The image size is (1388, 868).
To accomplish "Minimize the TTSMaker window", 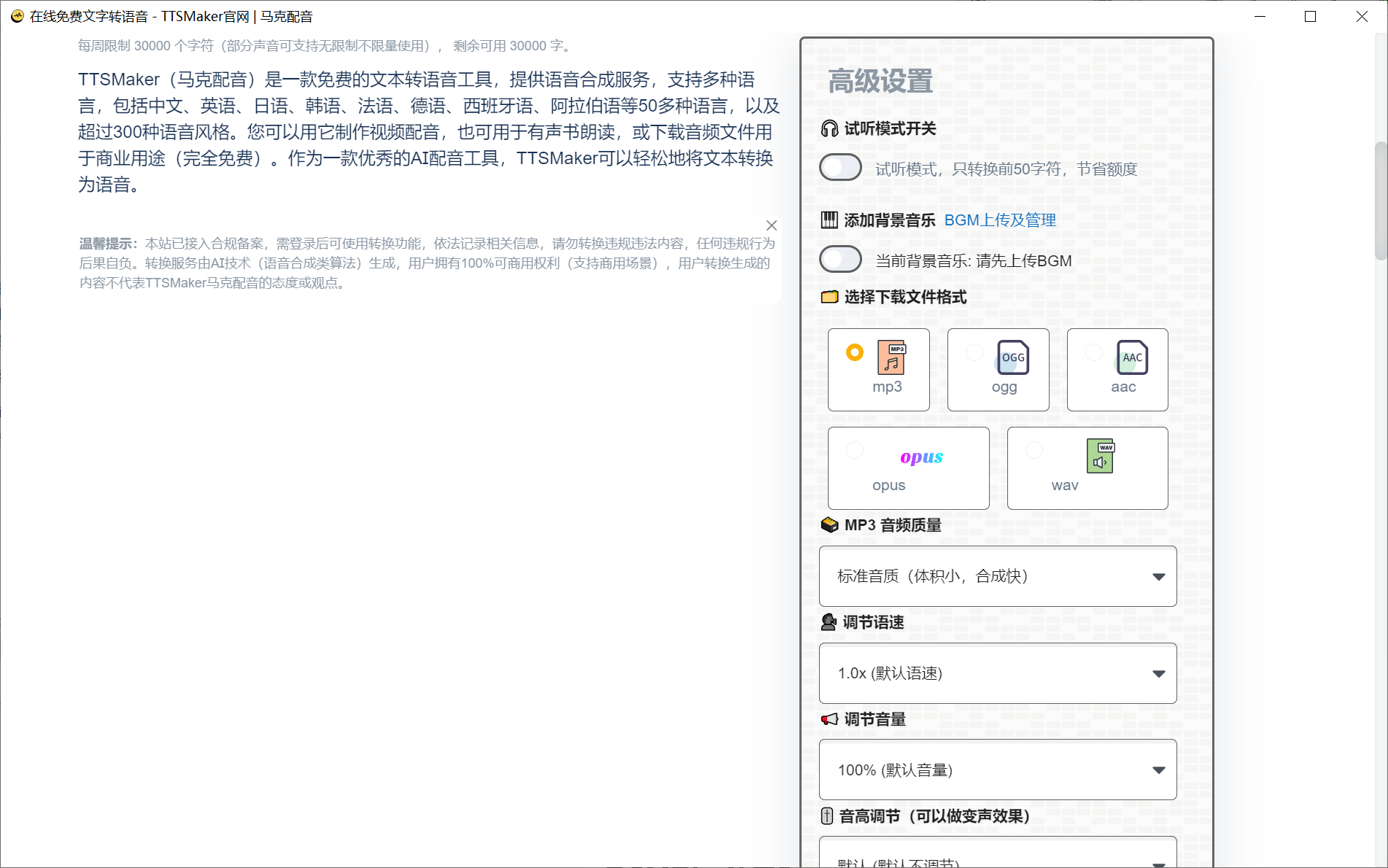I will (x=1260, y=16).
